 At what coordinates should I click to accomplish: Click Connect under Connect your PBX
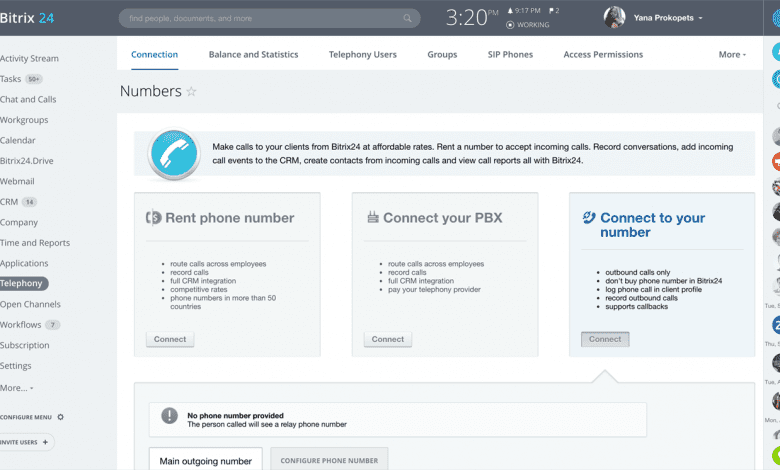tap(388, 339)
